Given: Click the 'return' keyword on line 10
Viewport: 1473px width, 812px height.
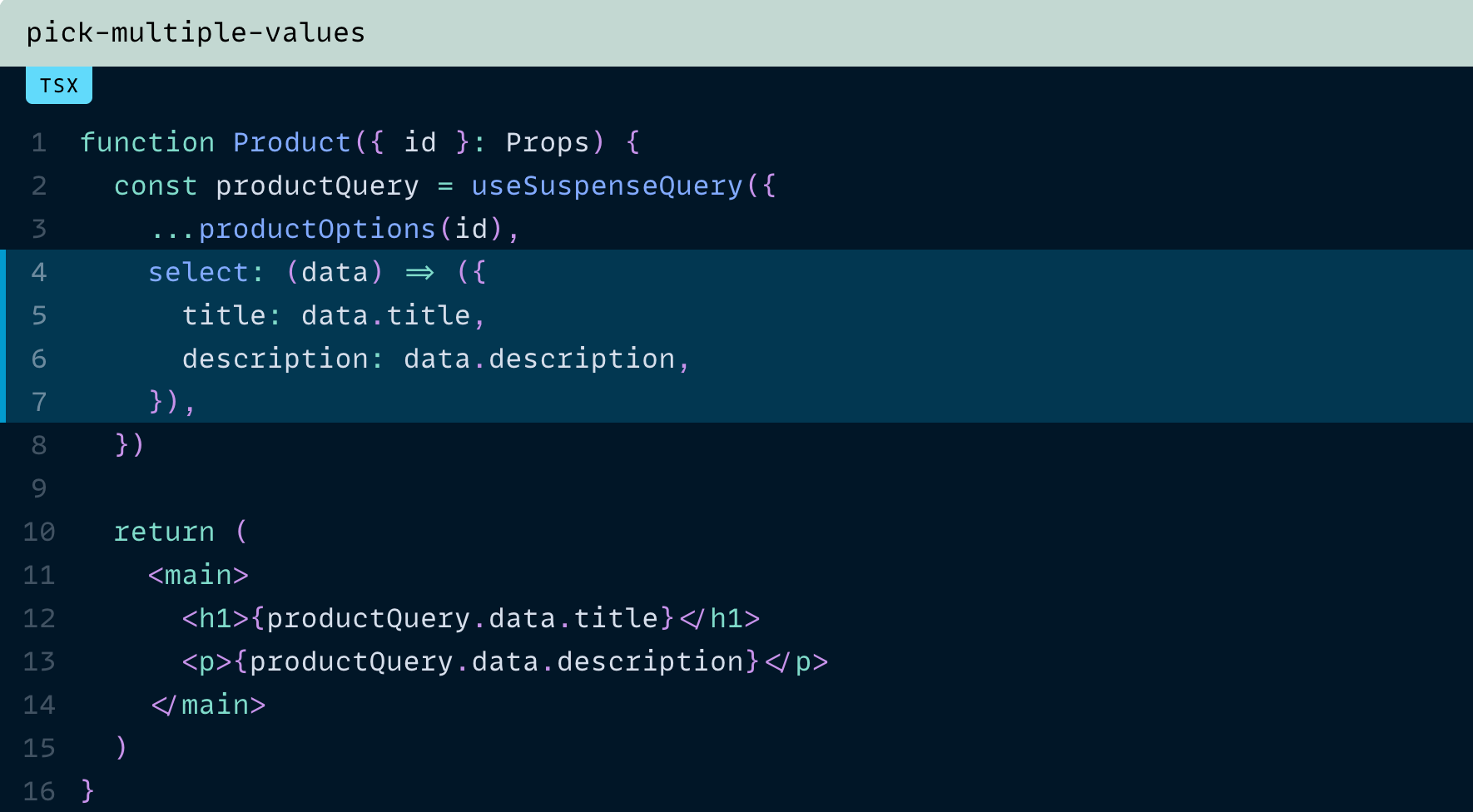Looking at the screenshot, I should [164, 532].
